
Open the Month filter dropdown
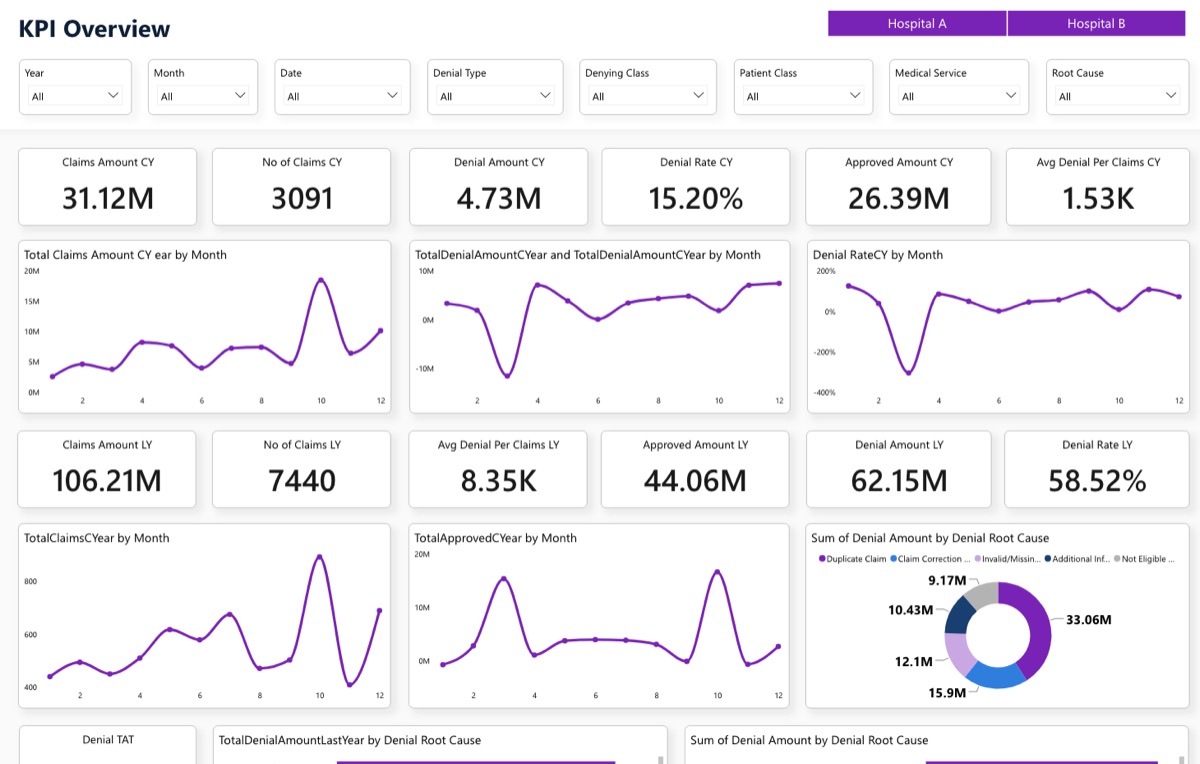203,96
